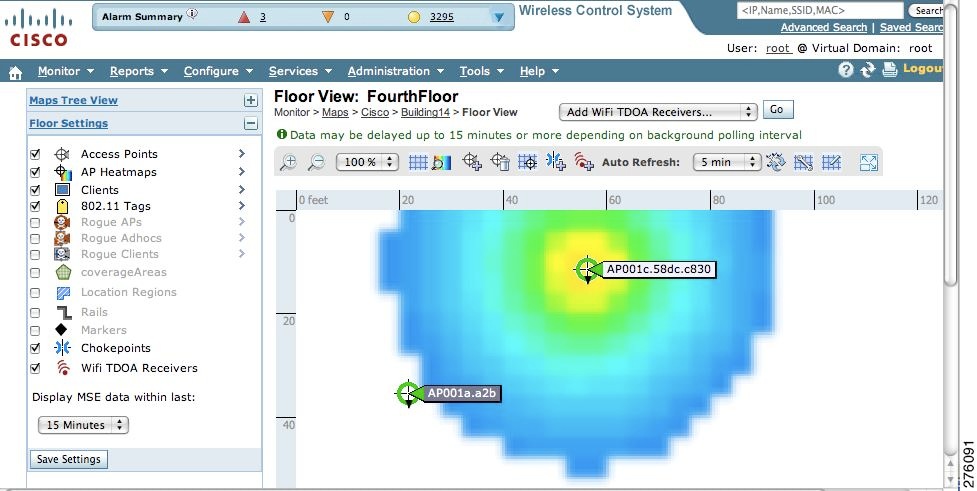Open the Tools menu
Viewport: 977px width, 491px height.
[482, 71]
